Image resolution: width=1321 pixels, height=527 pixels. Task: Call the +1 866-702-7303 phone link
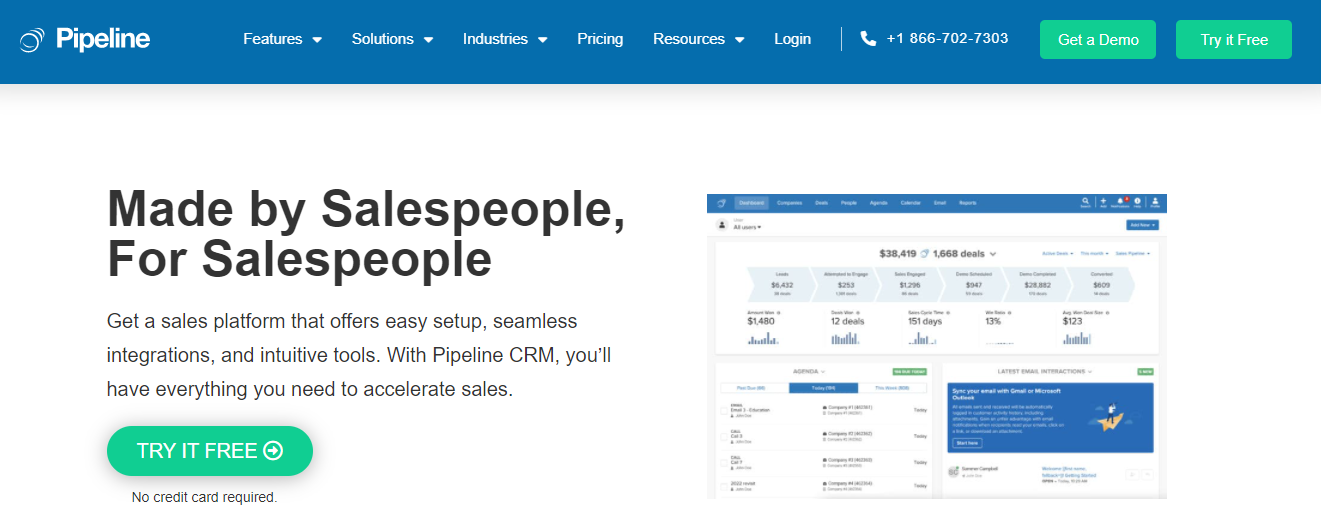click(x=934, y=39)
